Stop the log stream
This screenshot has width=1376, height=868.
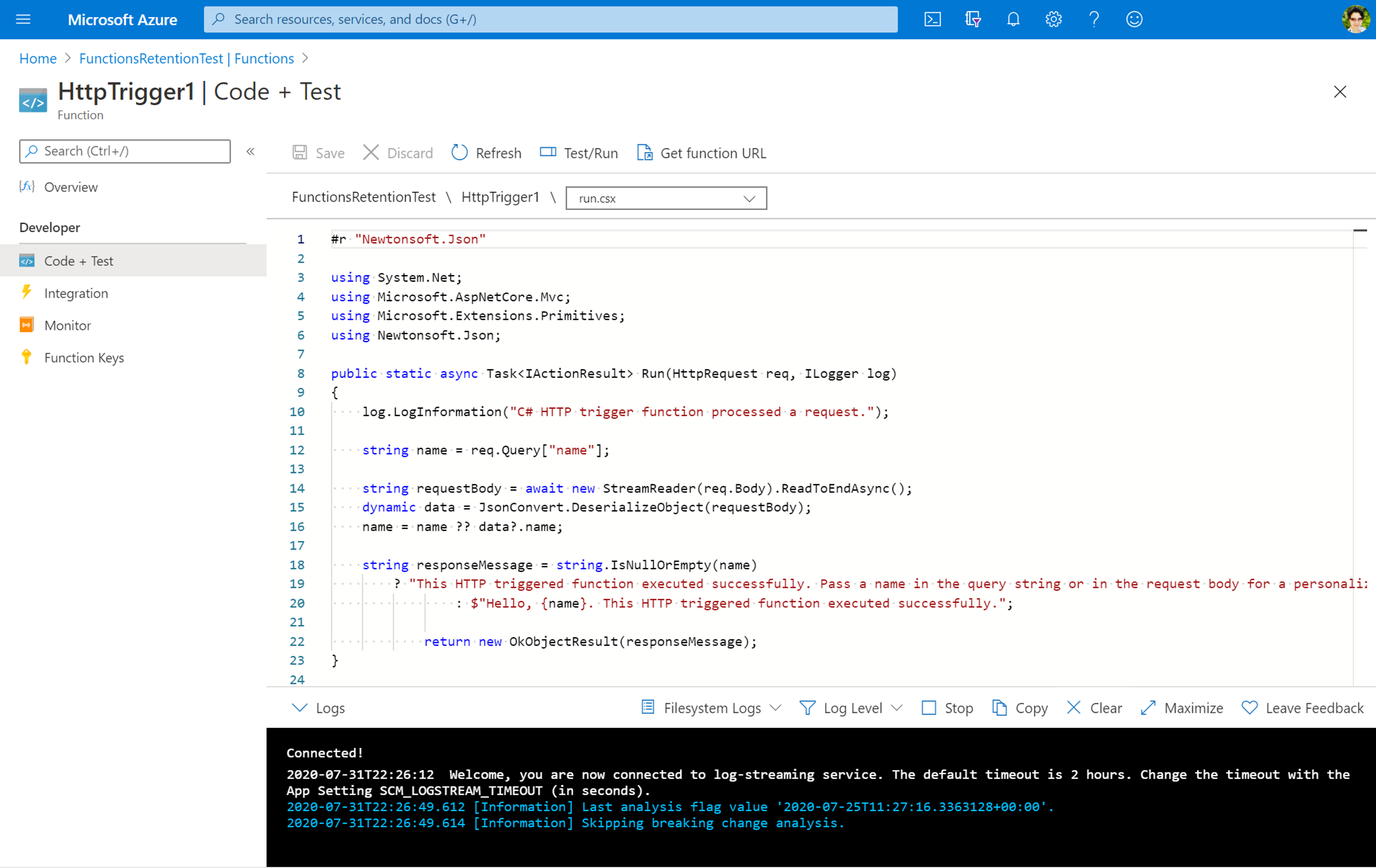(x=947, y=708)
